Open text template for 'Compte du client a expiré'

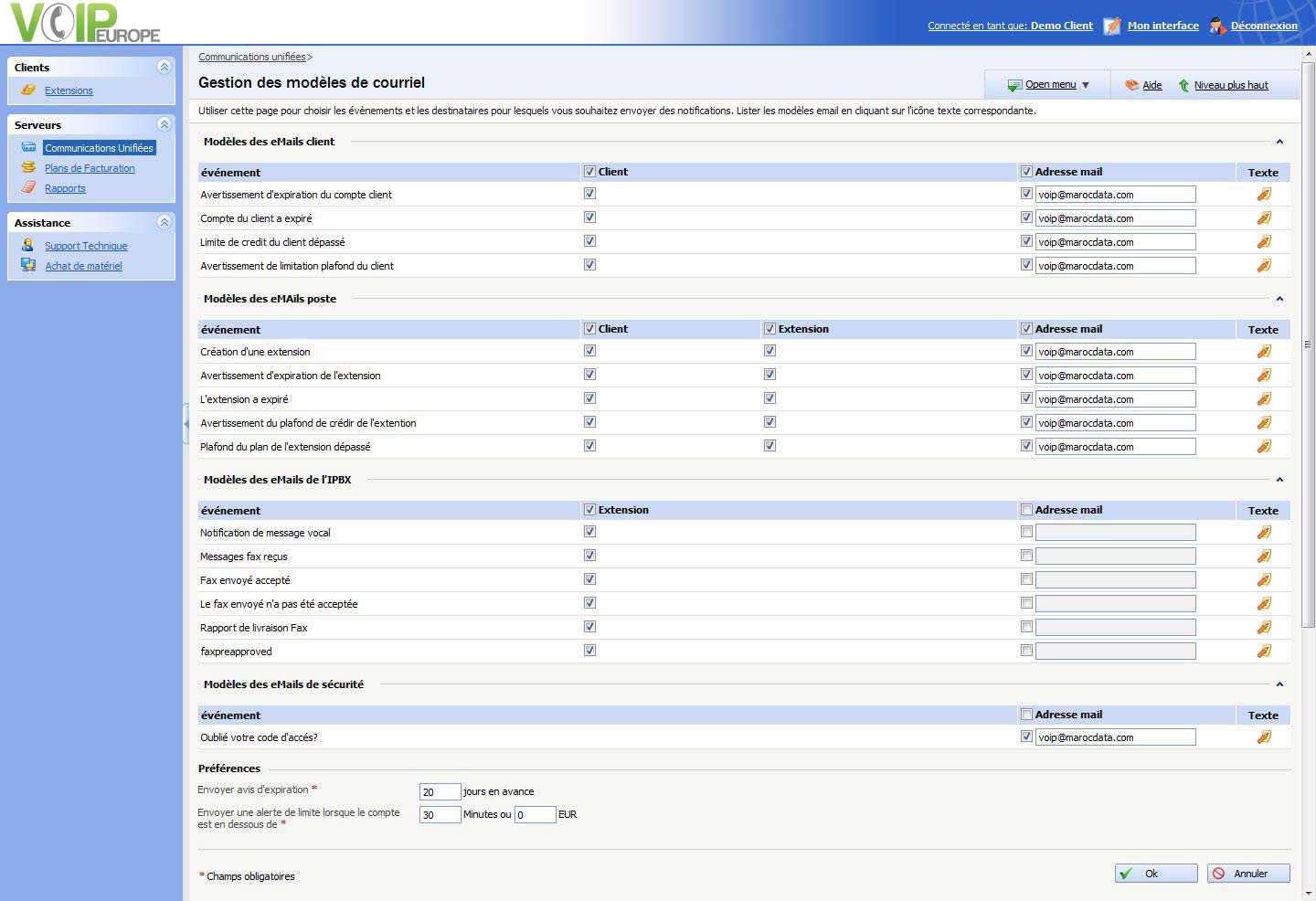[1264, 218]
